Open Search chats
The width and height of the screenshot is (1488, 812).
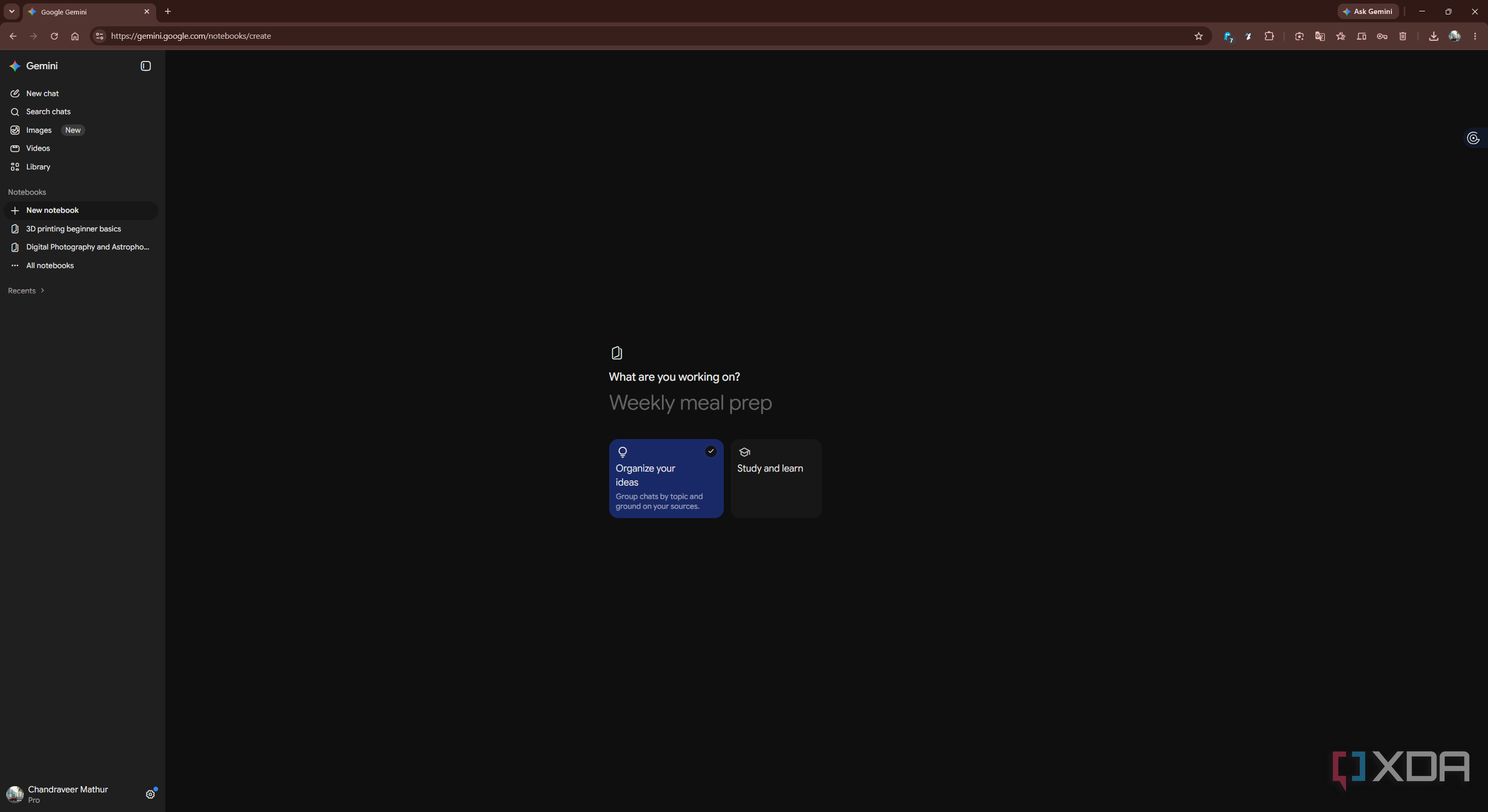click(x=81, y=112)
